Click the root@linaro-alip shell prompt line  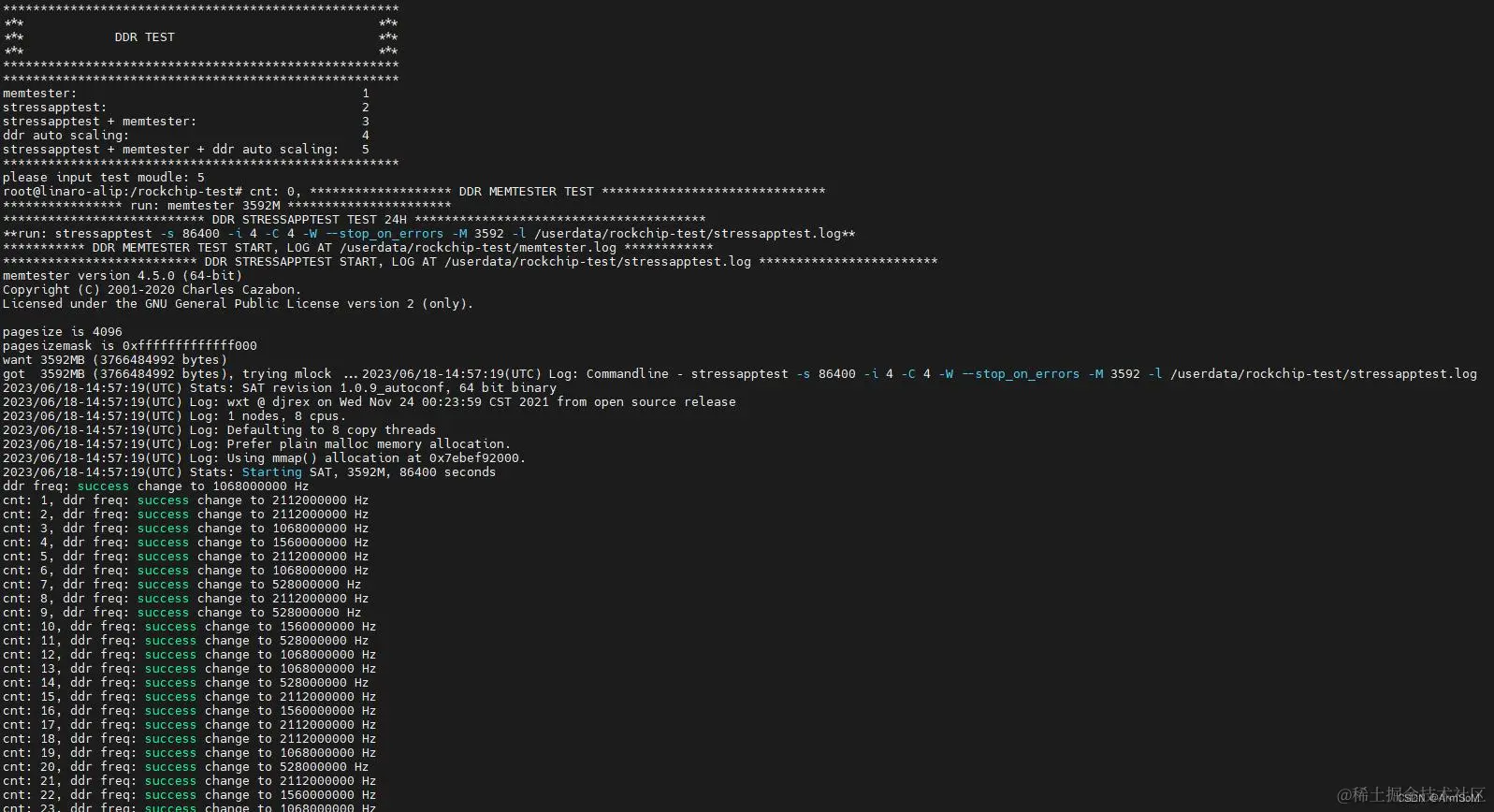(413, 192)
